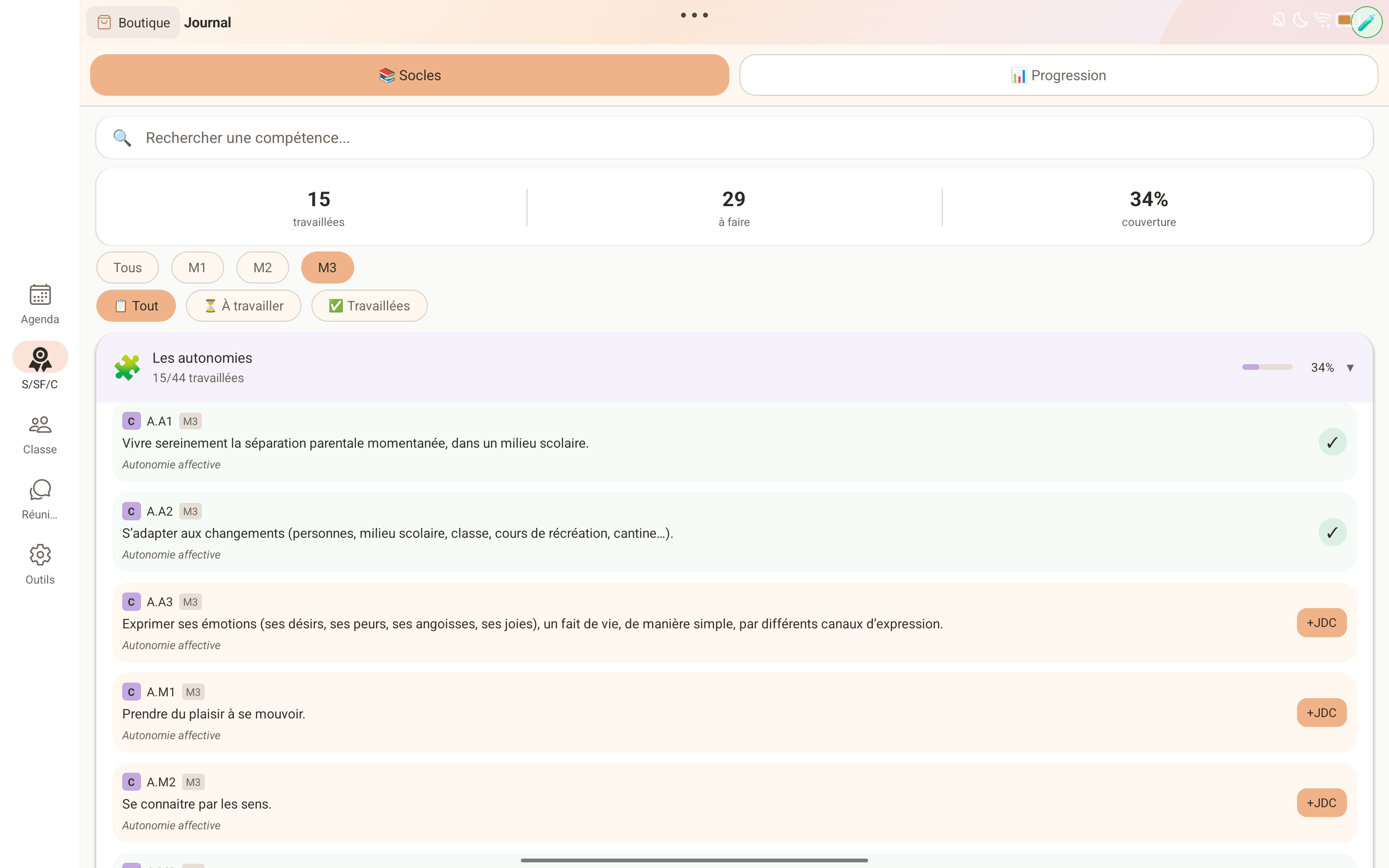This screenshot has height=868, width=1389.
Task: Open the Boutique
Action: coord(133,22)
